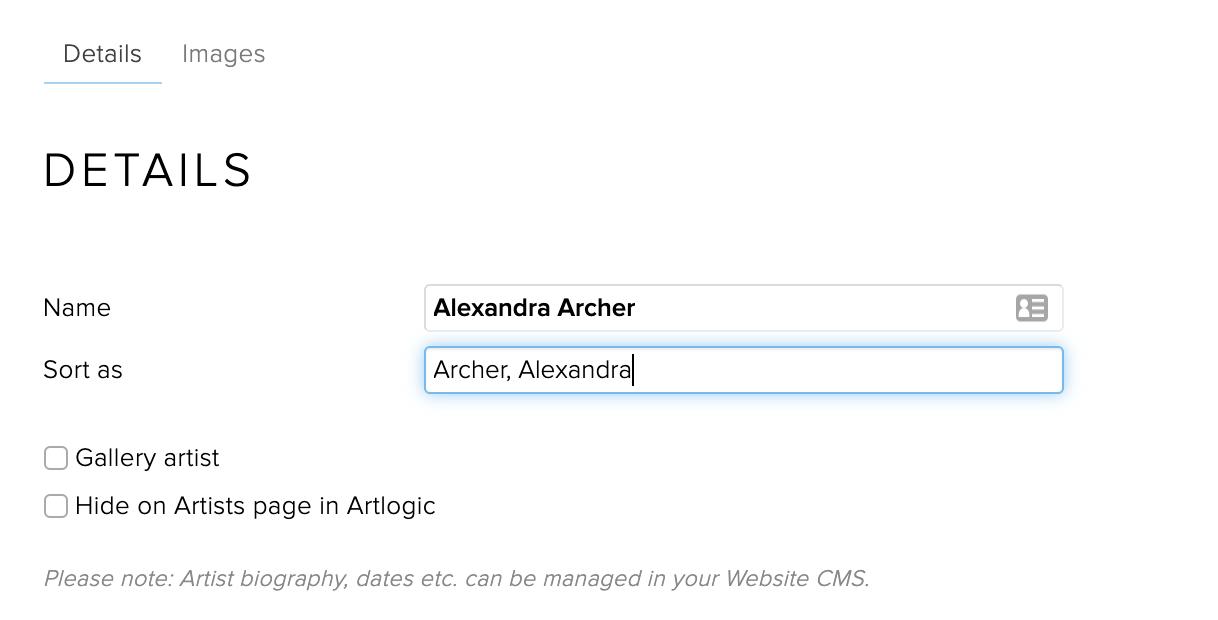Click the word Artlogic in checkbox label
This screenshot has width=1218, height=620.
(391, 506)
